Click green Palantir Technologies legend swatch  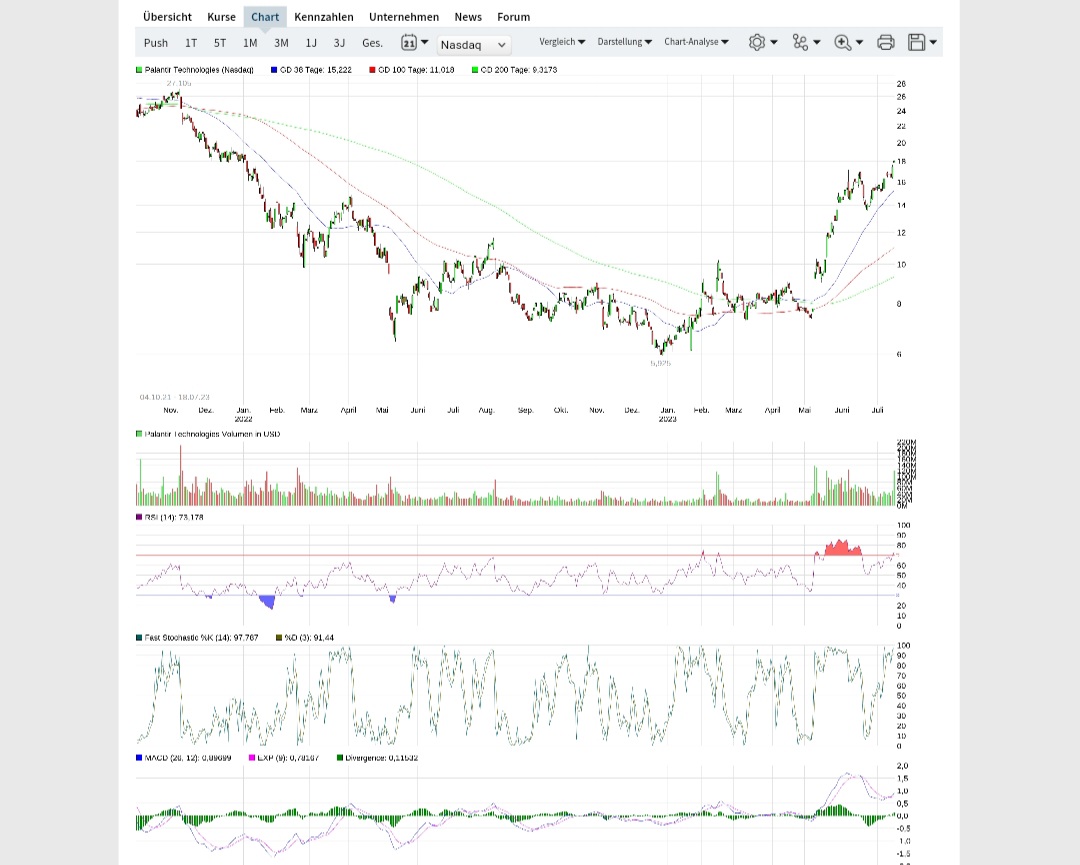coord(139,70)
